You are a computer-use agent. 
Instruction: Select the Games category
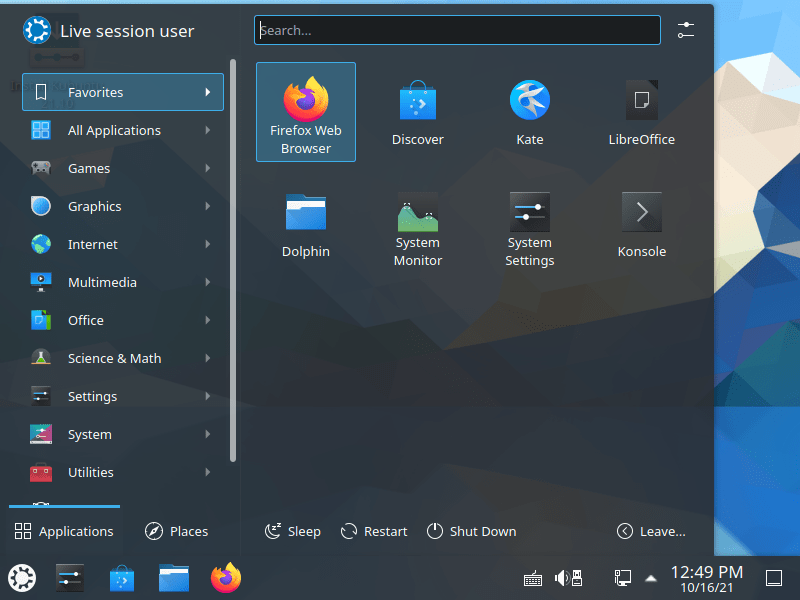122,168
